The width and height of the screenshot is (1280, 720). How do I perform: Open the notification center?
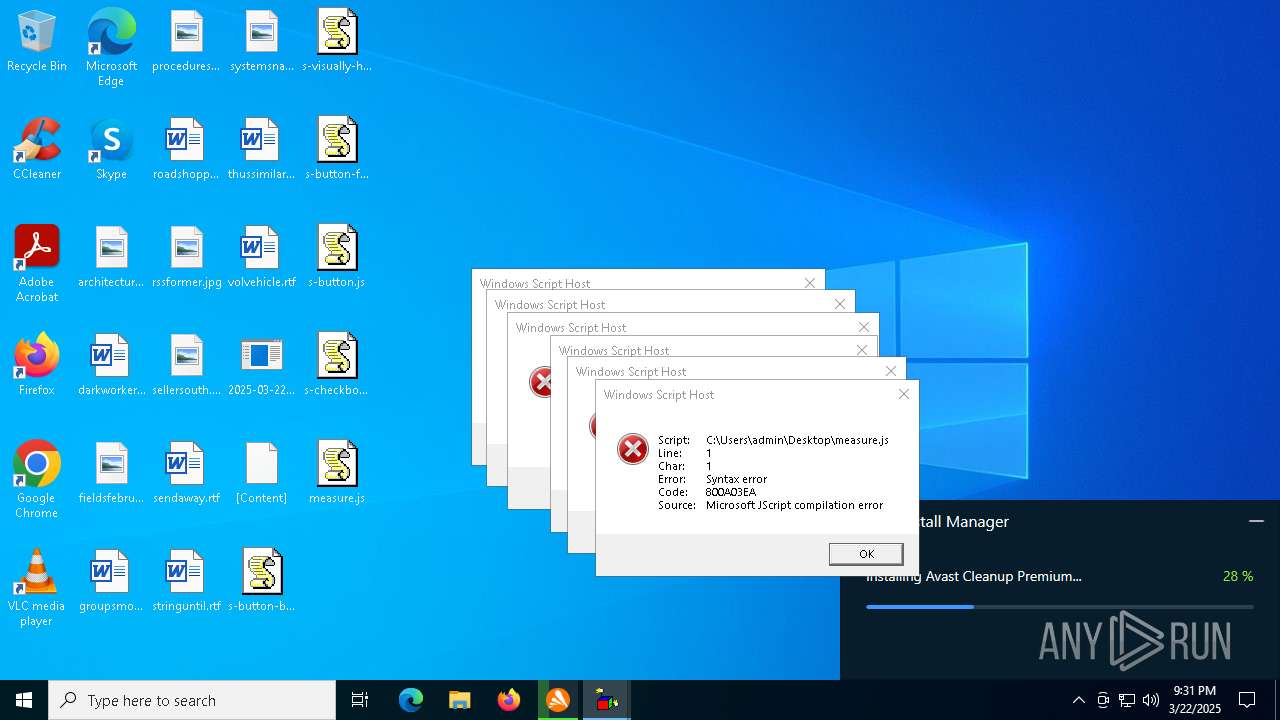tap(1247, 700)
